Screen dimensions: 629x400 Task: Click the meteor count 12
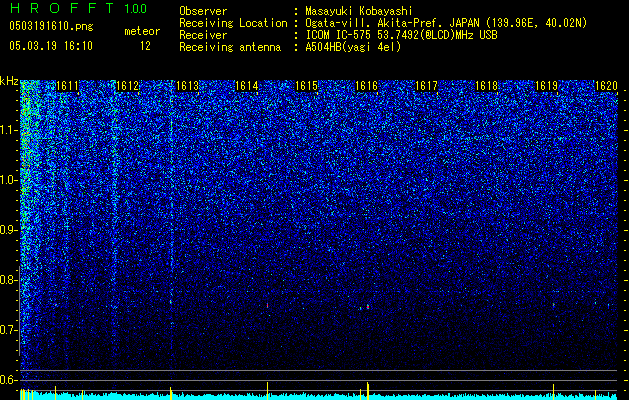[145, 46]
